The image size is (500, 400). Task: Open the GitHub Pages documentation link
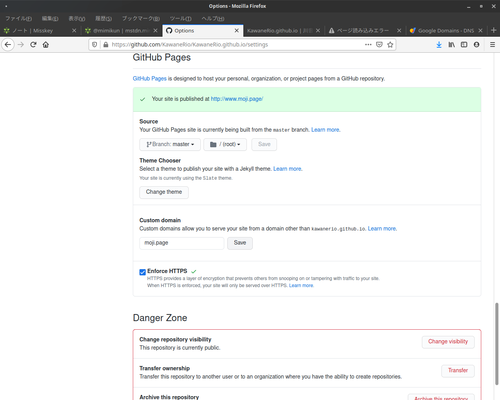pos(149,79)
